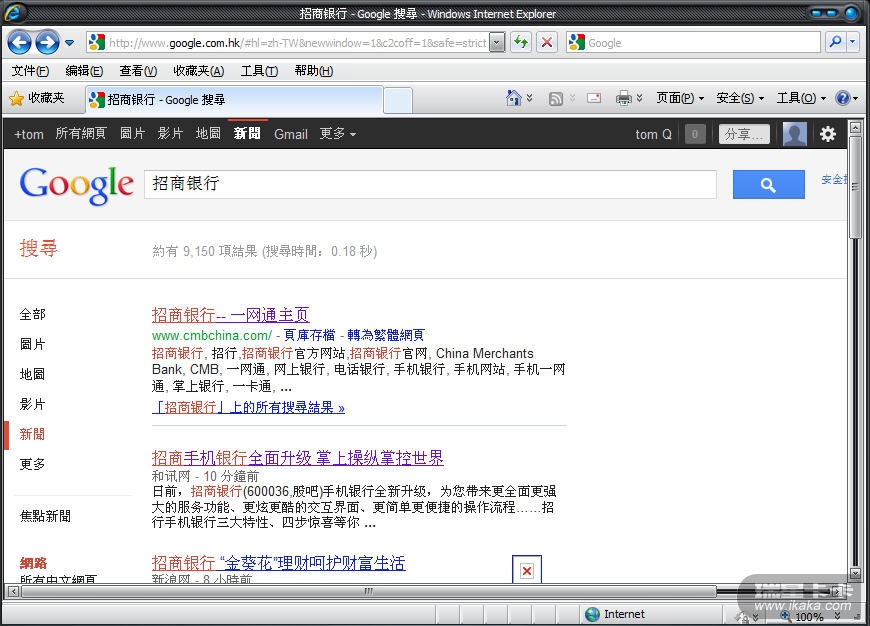Refresh the page using the green arrows icon
The width and height of the screenshot is (870, 626).
[521, 42]
